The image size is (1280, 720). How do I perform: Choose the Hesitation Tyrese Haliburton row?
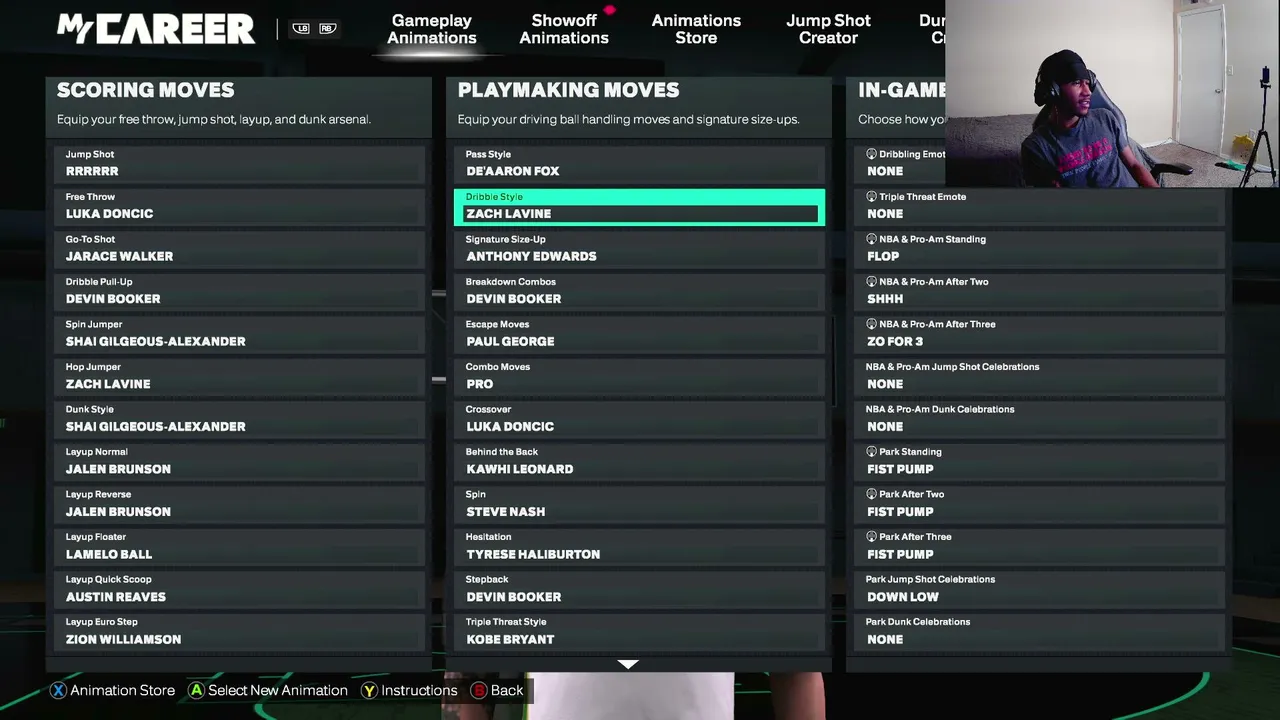pyautogui.click(x=639, y=546)
